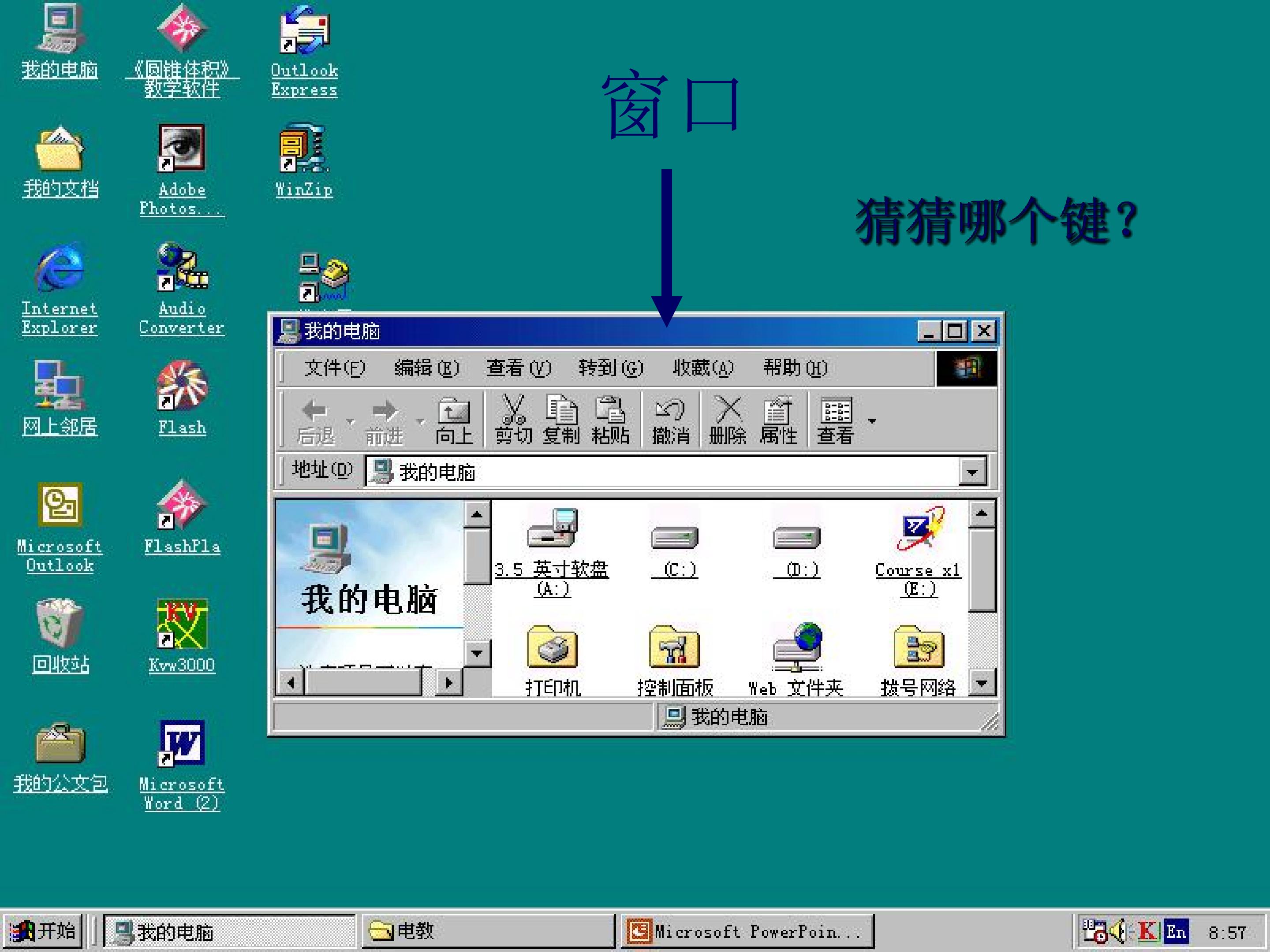Click the volume speaker tray icon
Image resolution: width=1270 pixels, height=952 pixels.
(x=1120, y=931)
